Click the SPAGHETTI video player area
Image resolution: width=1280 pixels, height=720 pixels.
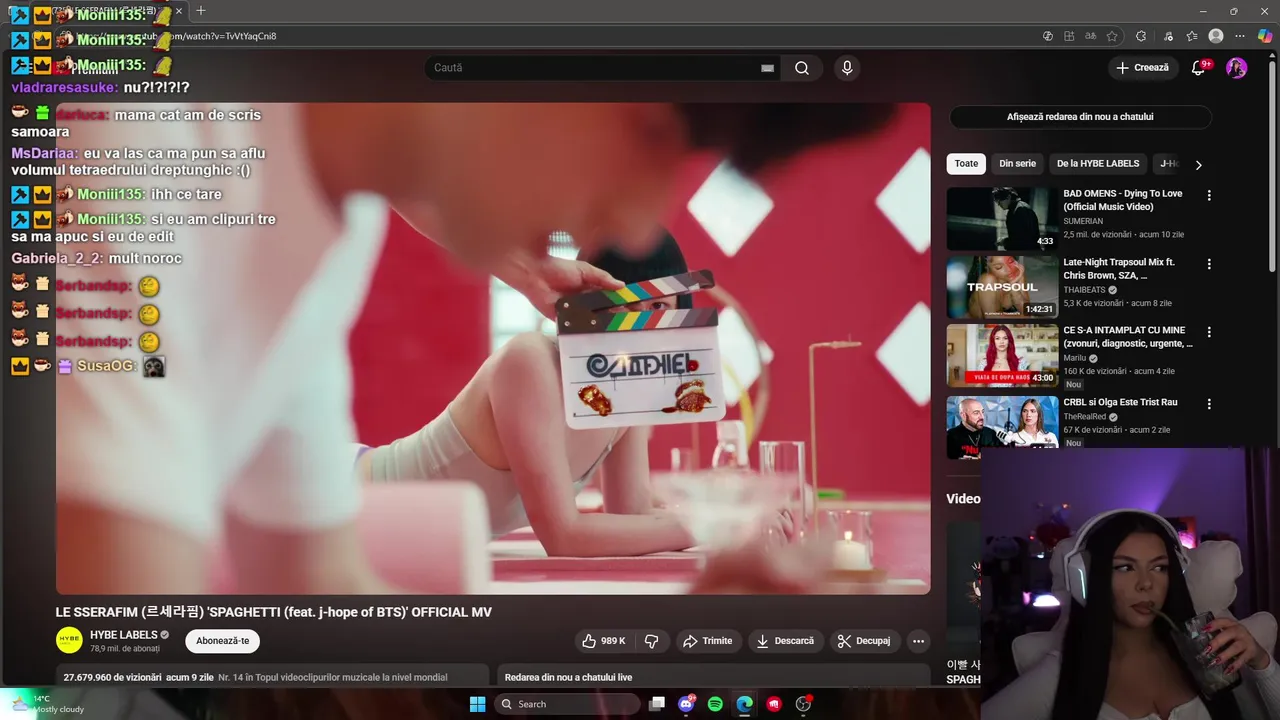pyautogui.click(x=493, y=348)
